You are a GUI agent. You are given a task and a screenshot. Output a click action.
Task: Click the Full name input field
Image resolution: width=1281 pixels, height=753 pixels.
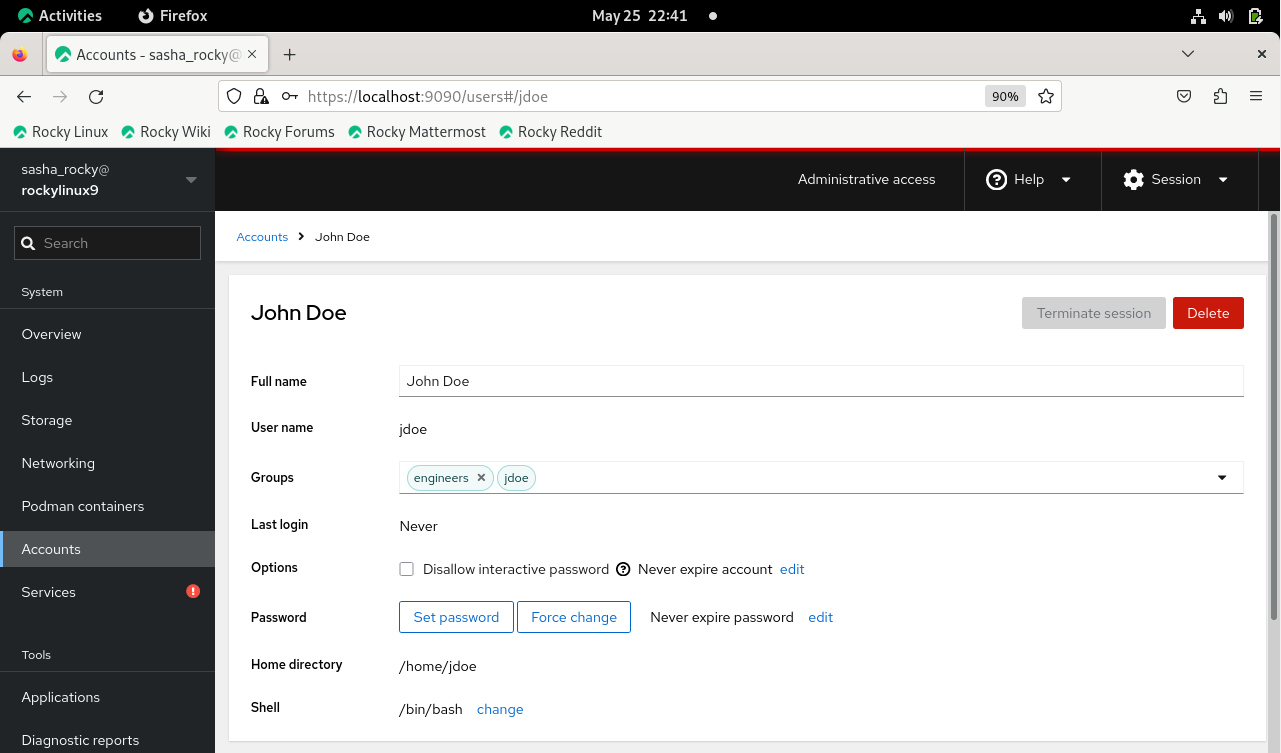click(x=820, y=381)
